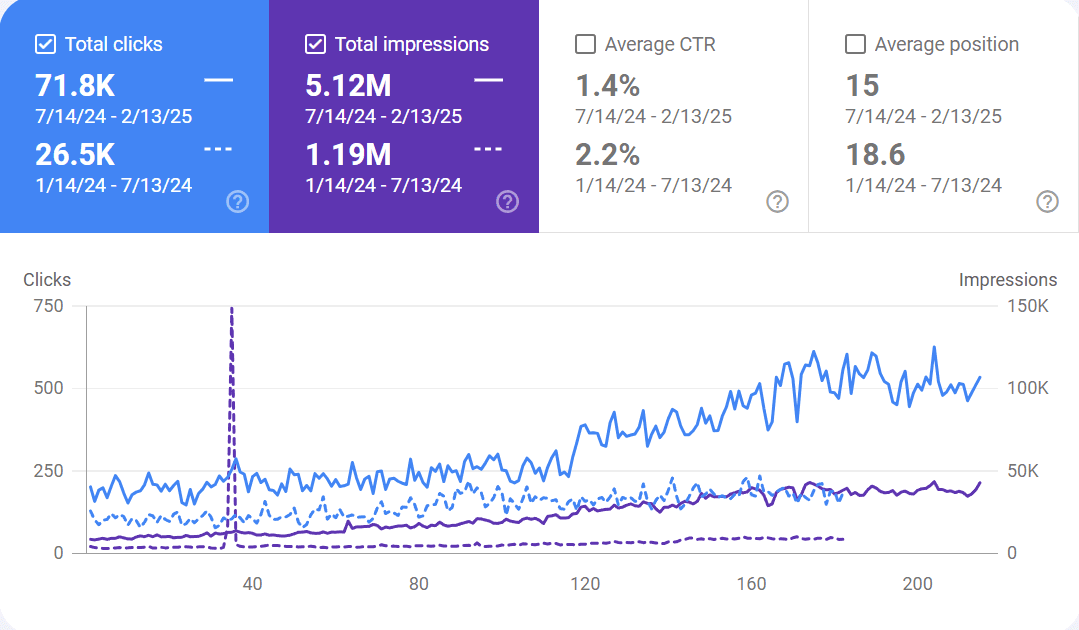Screen dimensions: 1079x630
Task: Open the Total impressions help tooltip icon
Action: [x=507, y=202]
